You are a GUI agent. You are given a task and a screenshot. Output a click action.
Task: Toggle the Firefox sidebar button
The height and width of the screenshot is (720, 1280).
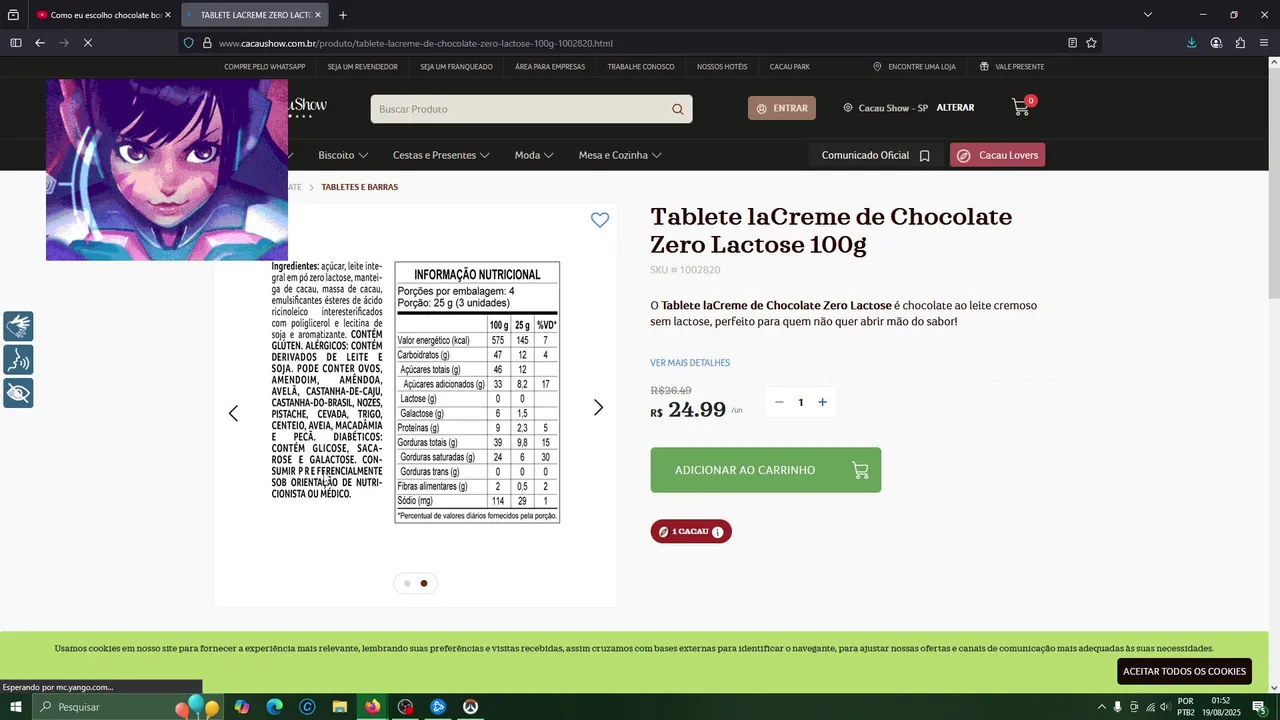[x=16, y=43]
